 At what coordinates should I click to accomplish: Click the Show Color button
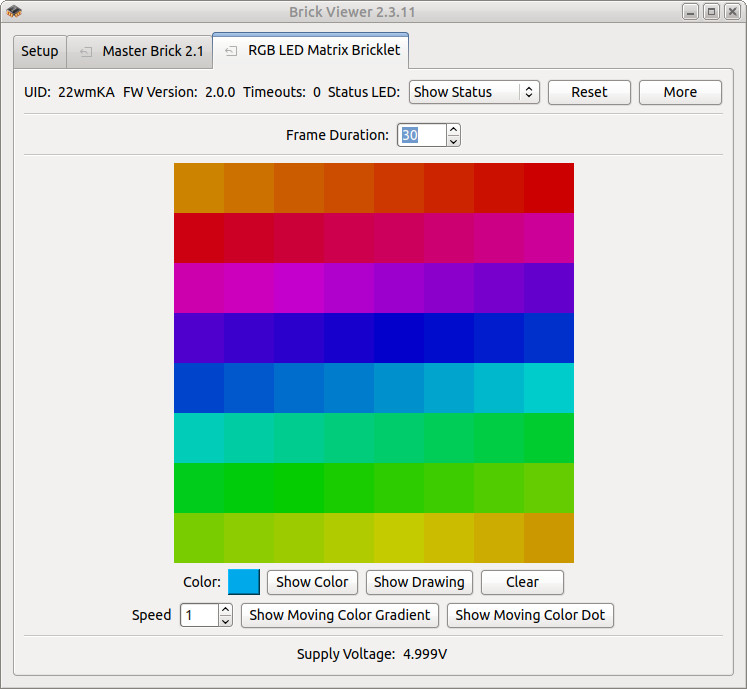pos(312,582)
